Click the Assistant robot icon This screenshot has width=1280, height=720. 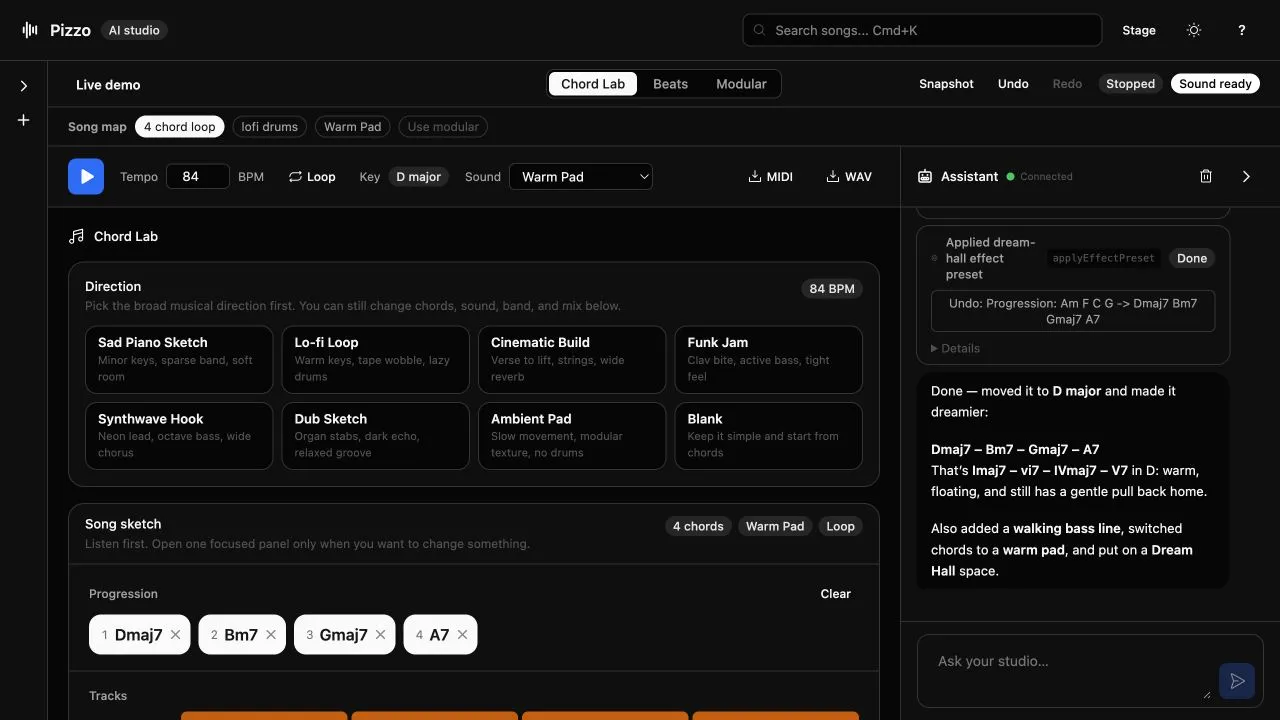(925, 176)
